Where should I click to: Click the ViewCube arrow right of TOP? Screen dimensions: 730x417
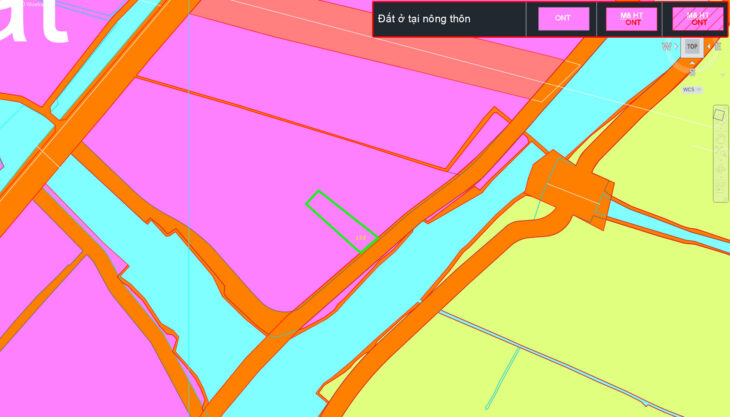(x=708, y=47)
